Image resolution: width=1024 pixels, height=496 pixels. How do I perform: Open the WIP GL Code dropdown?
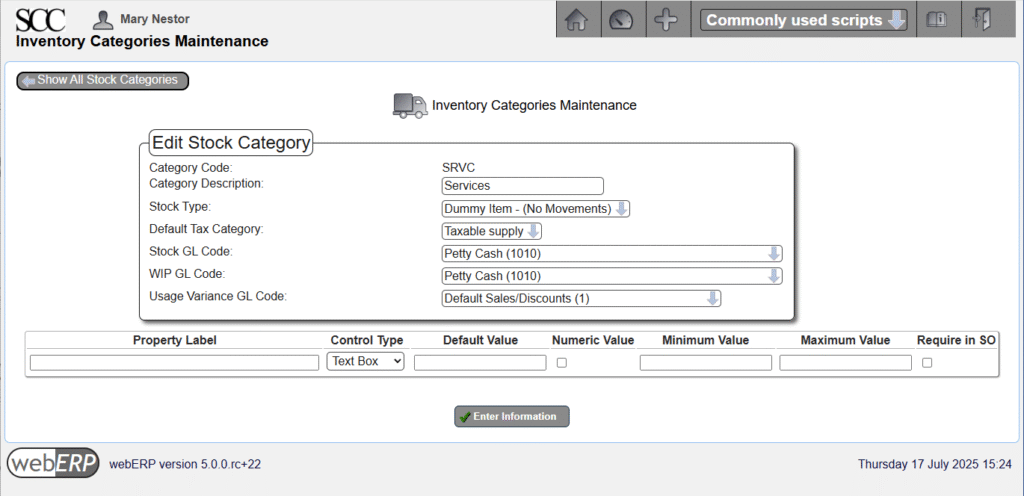tap(612, 276)
